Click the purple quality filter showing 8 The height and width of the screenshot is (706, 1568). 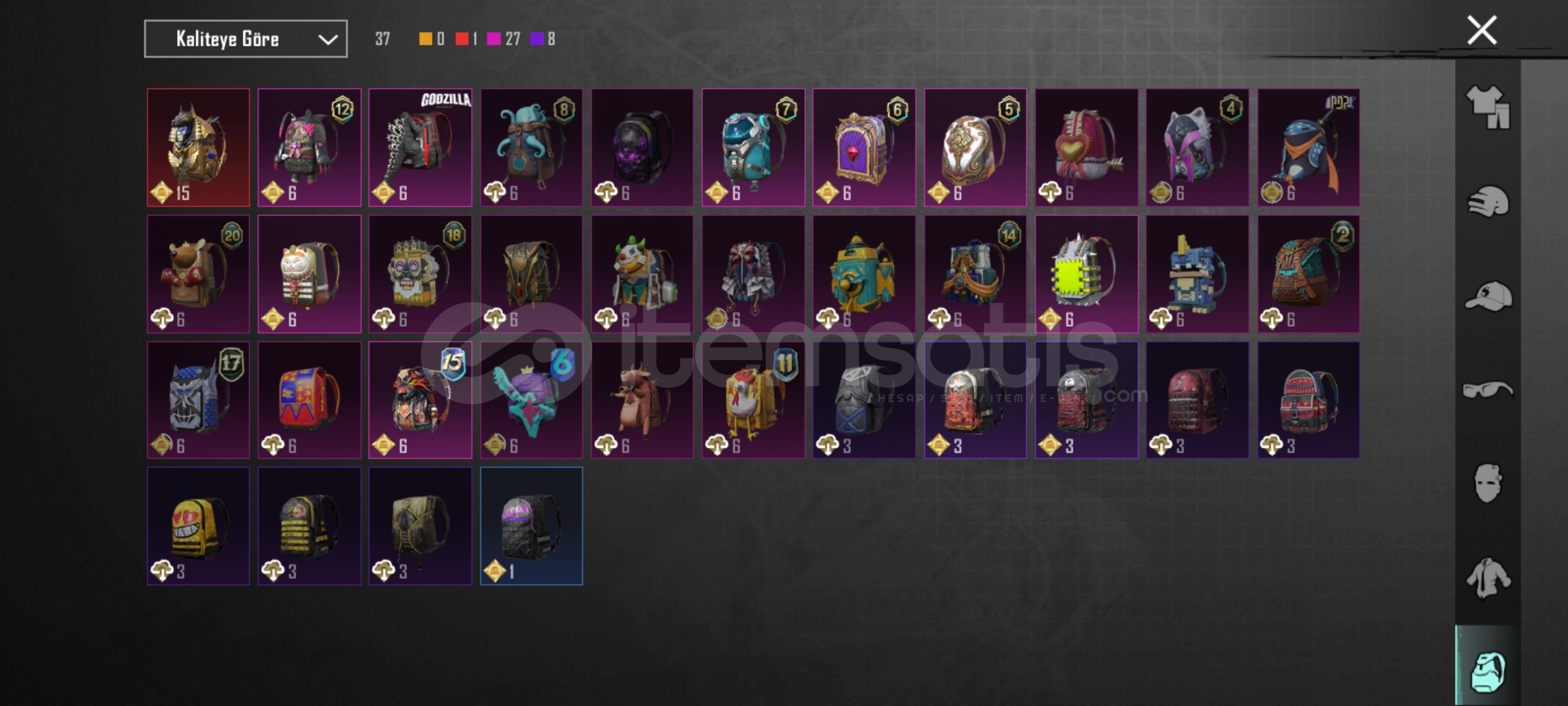pos(543,39)
